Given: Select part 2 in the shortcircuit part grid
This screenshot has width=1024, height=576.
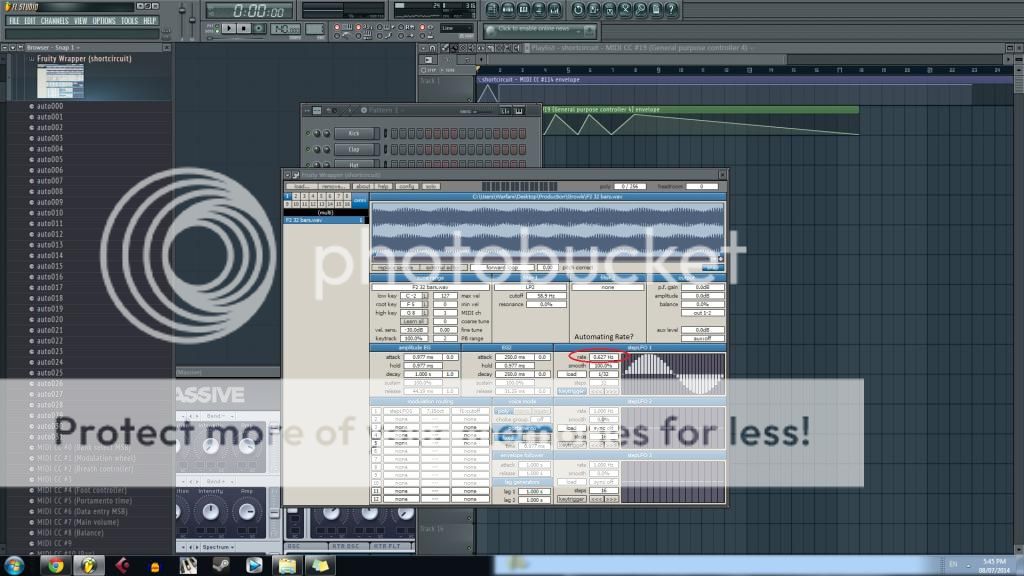Looking at the screenshot, I should [296, 197].
